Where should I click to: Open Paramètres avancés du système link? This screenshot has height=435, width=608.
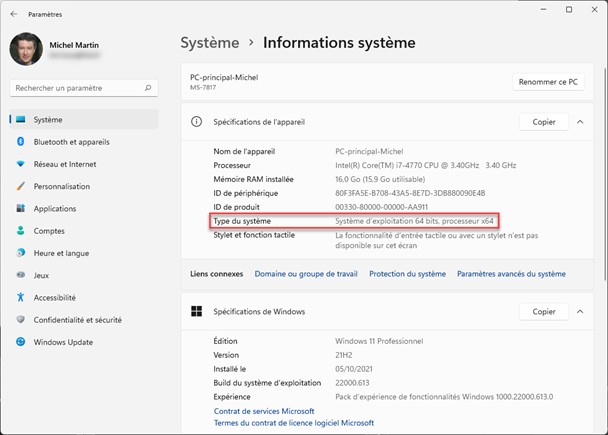511,274
